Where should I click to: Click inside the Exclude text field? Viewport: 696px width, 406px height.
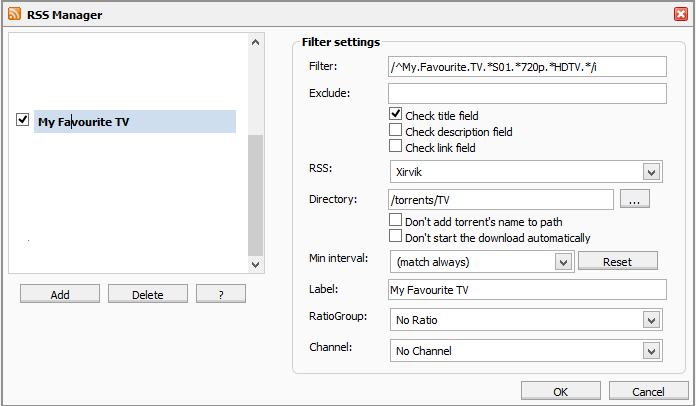(x=527, y=94)
